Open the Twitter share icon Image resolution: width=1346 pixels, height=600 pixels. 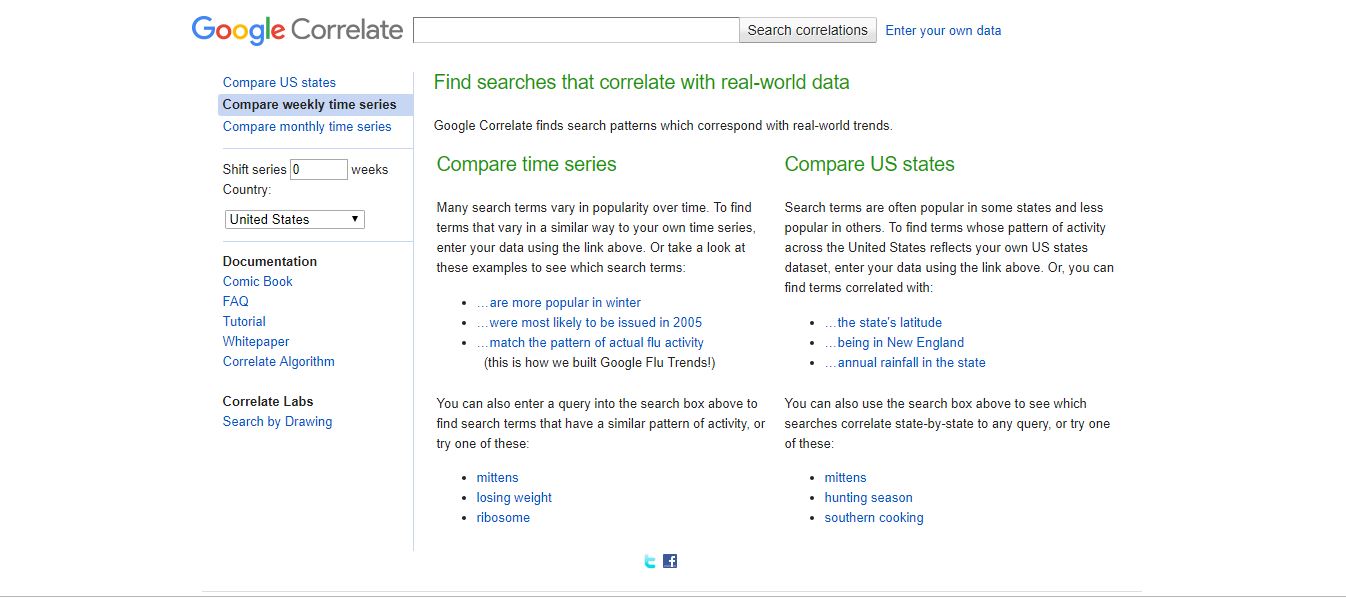tap(650, 561)
